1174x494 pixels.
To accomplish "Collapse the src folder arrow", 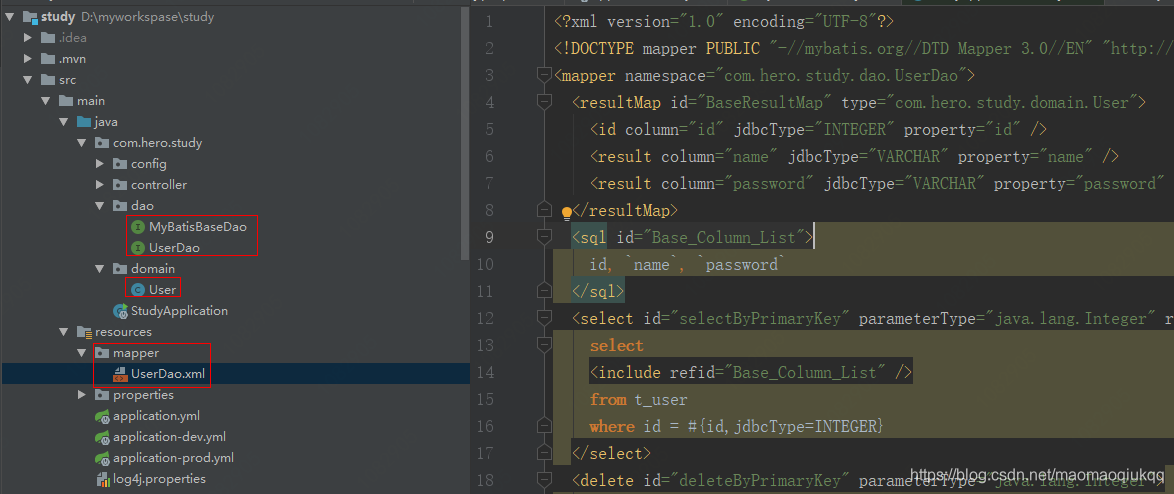I will [28, 79].
